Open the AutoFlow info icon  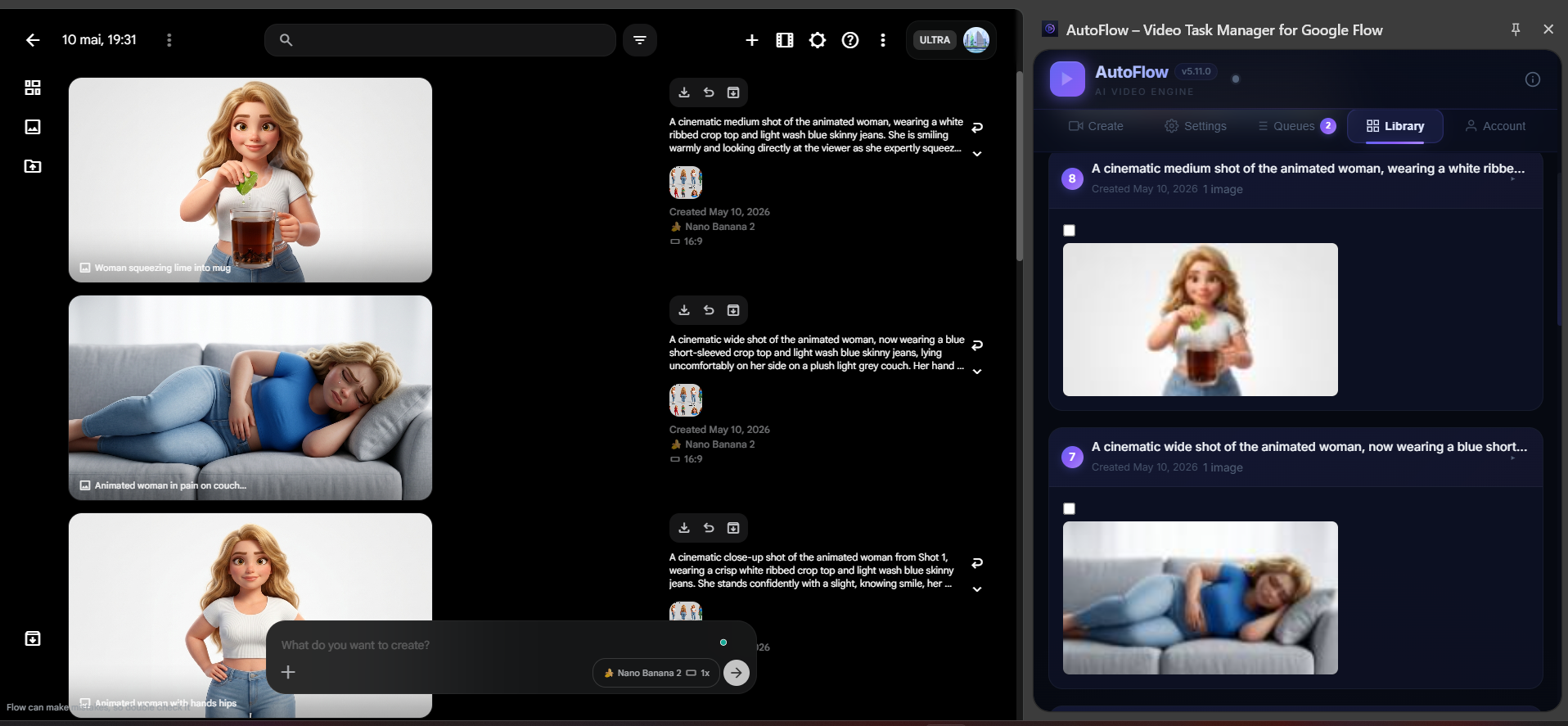point(1533,79)
